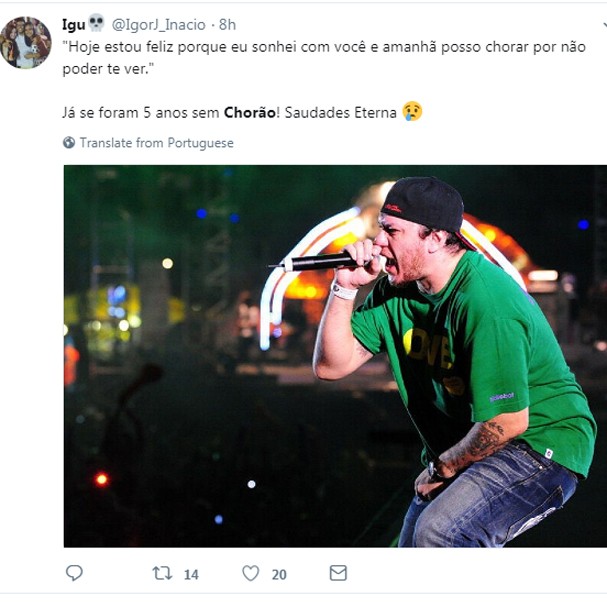Open tweet by clicking quoted lyric text

(324, 58)
